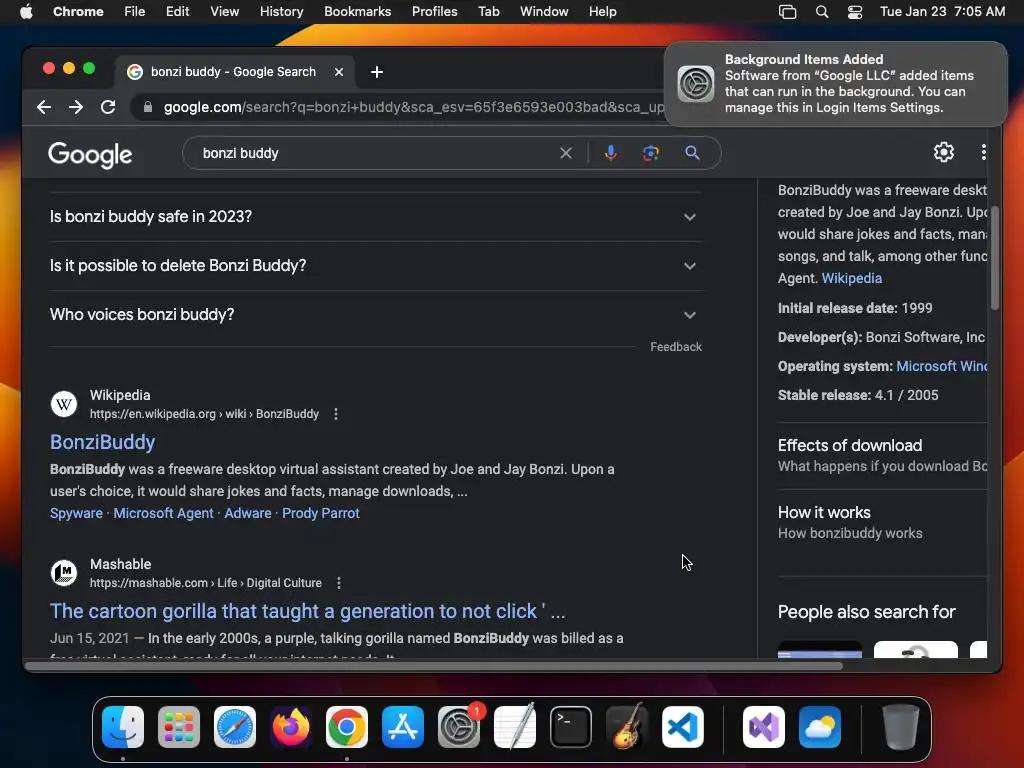Click the Mashable favicon in the search result
Image resolution: width=1024 pixels, height=768 pixels.
[x=64, y=573]
